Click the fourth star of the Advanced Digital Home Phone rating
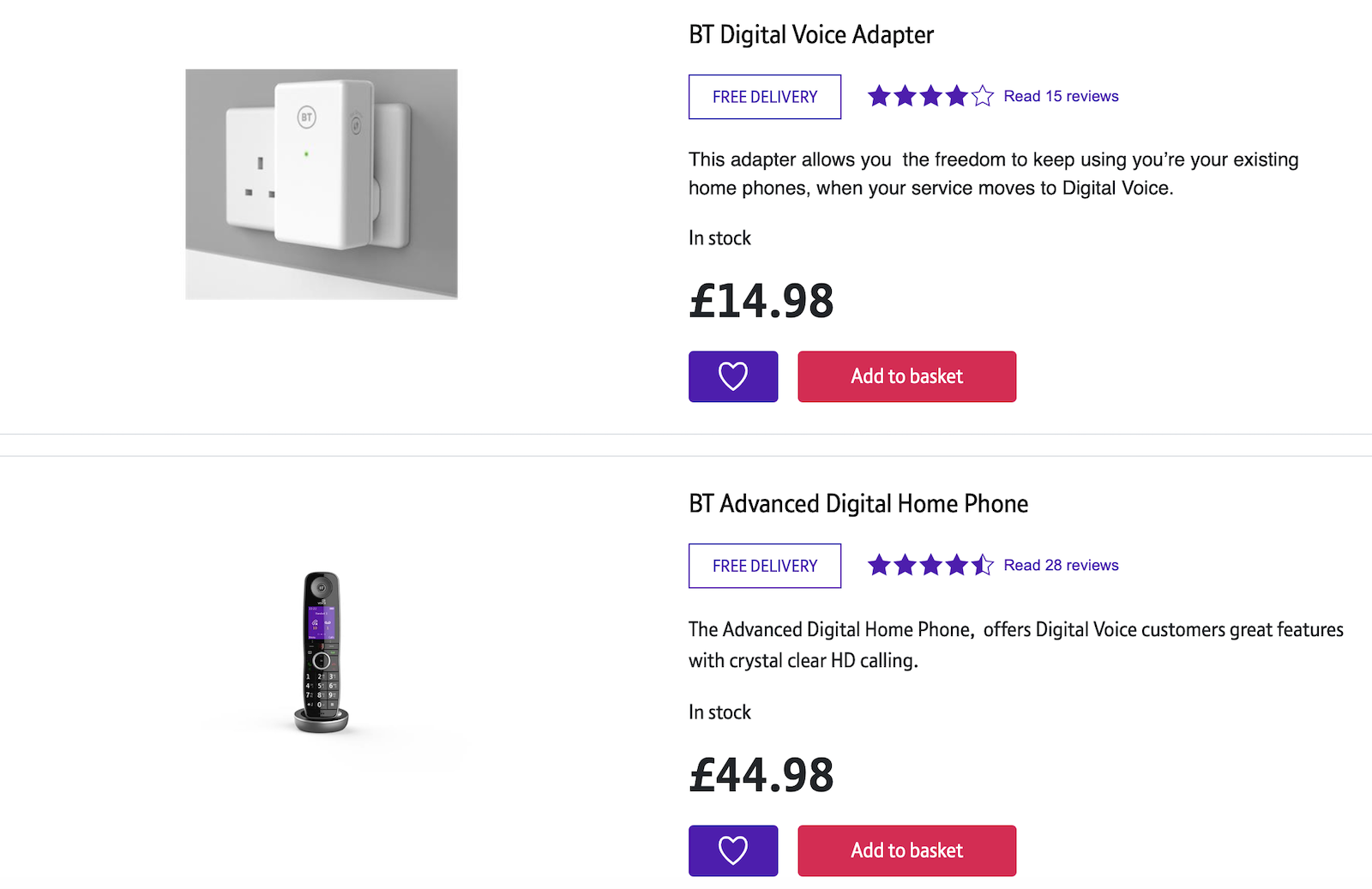Screen dimensions: 1372x889 (955, 565)
